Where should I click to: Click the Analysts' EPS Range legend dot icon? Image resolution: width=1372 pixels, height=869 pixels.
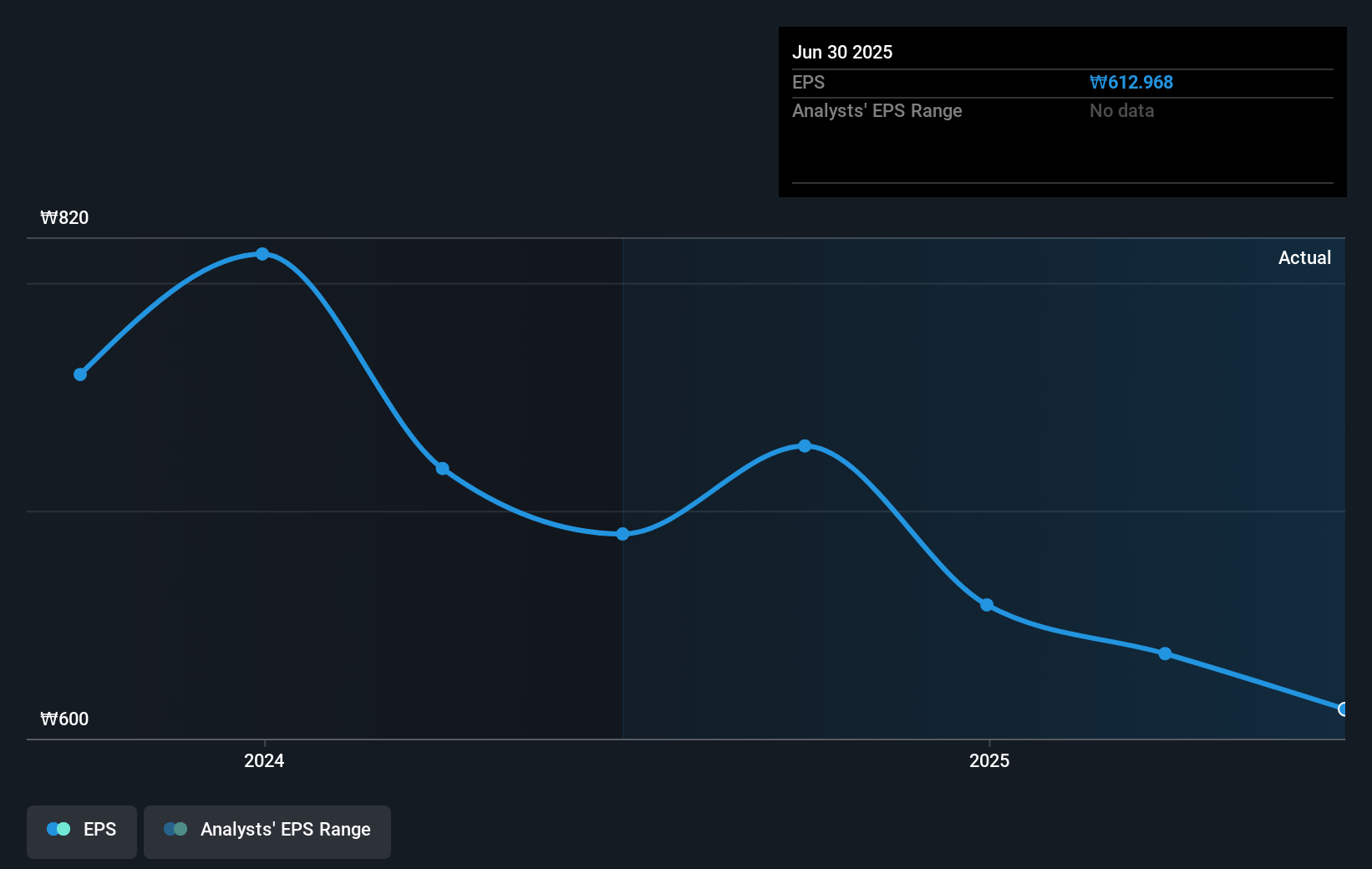click(x=175, y=829)
